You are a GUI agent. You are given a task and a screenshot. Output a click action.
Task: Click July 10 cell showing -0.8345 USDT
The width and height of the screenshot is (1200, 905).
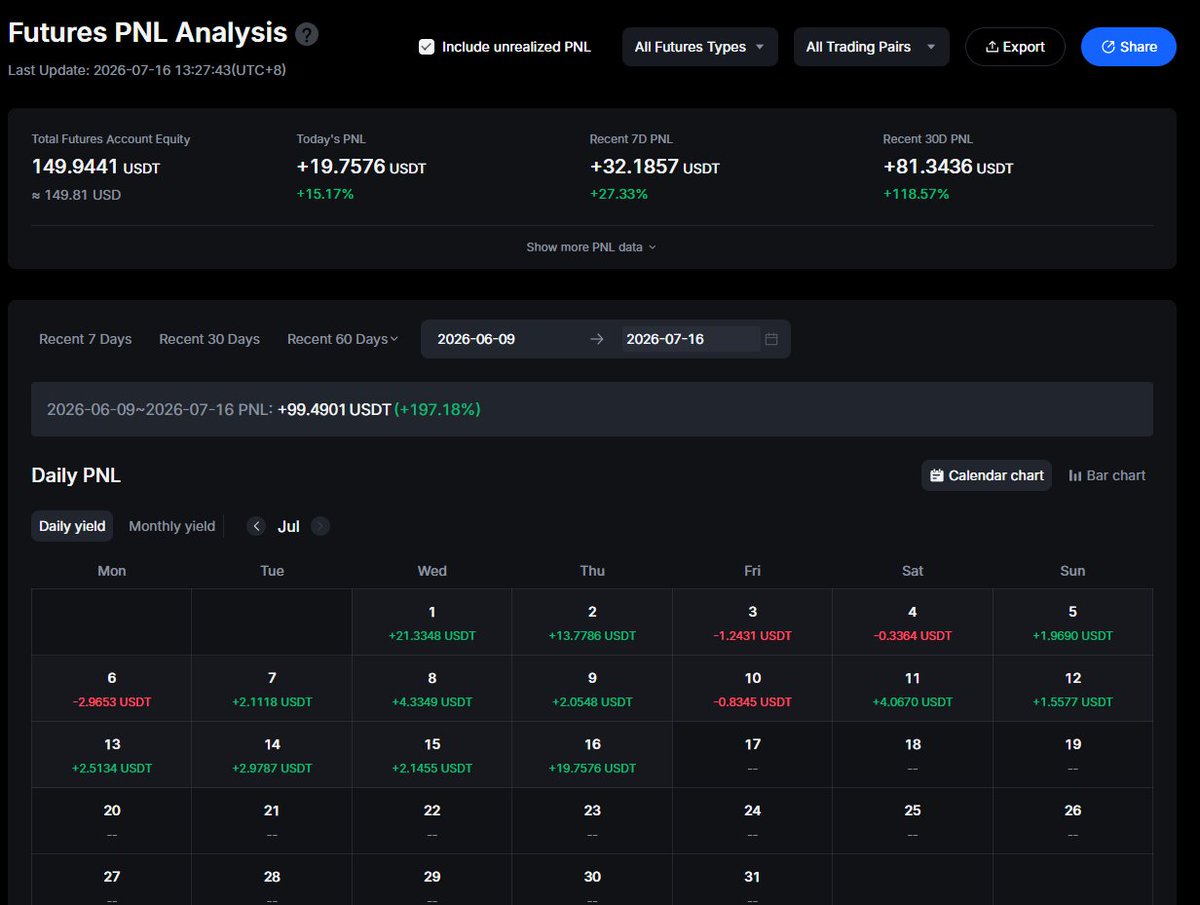pos(752,688)
